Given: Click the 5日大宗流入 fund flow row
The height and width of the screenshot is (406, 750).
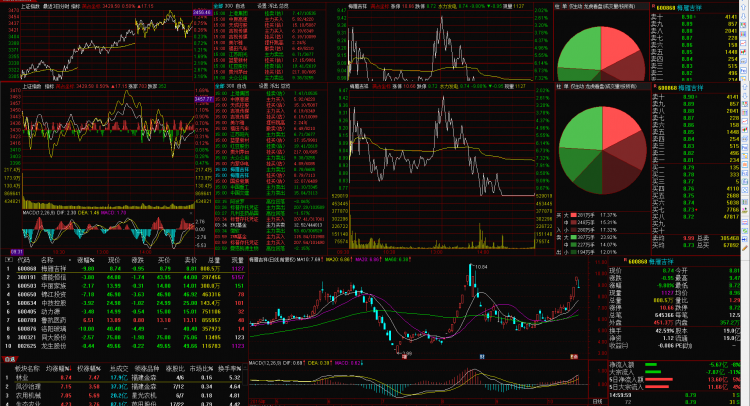Looking at the screenshot, I should coord(674,386).
